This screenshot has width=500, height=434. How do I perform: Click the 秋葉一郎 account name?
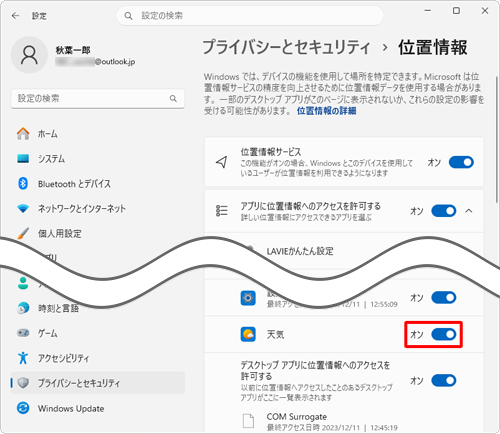pos(73,50)
